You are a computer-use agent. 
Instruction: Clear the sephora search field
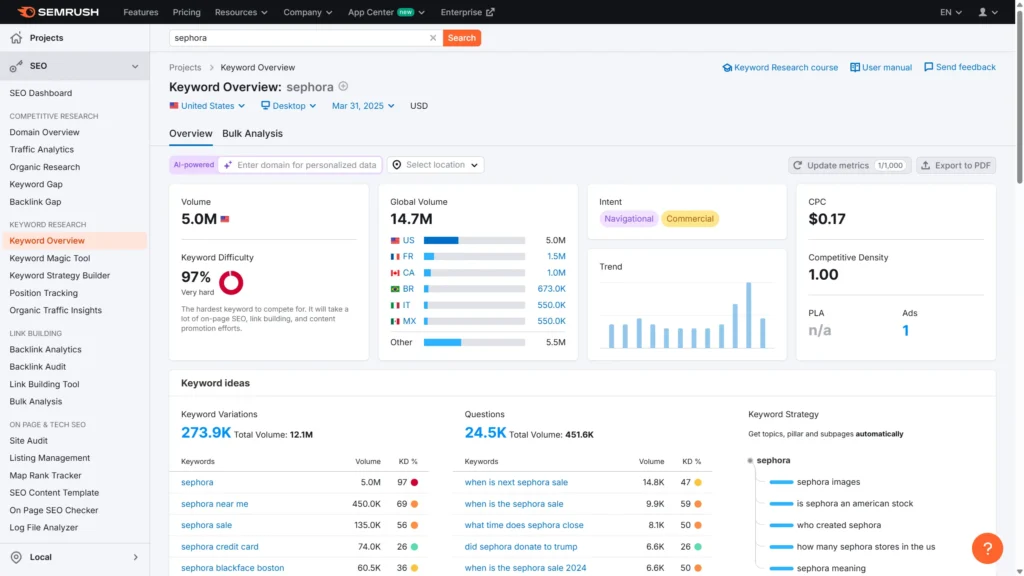pos(433,38)
